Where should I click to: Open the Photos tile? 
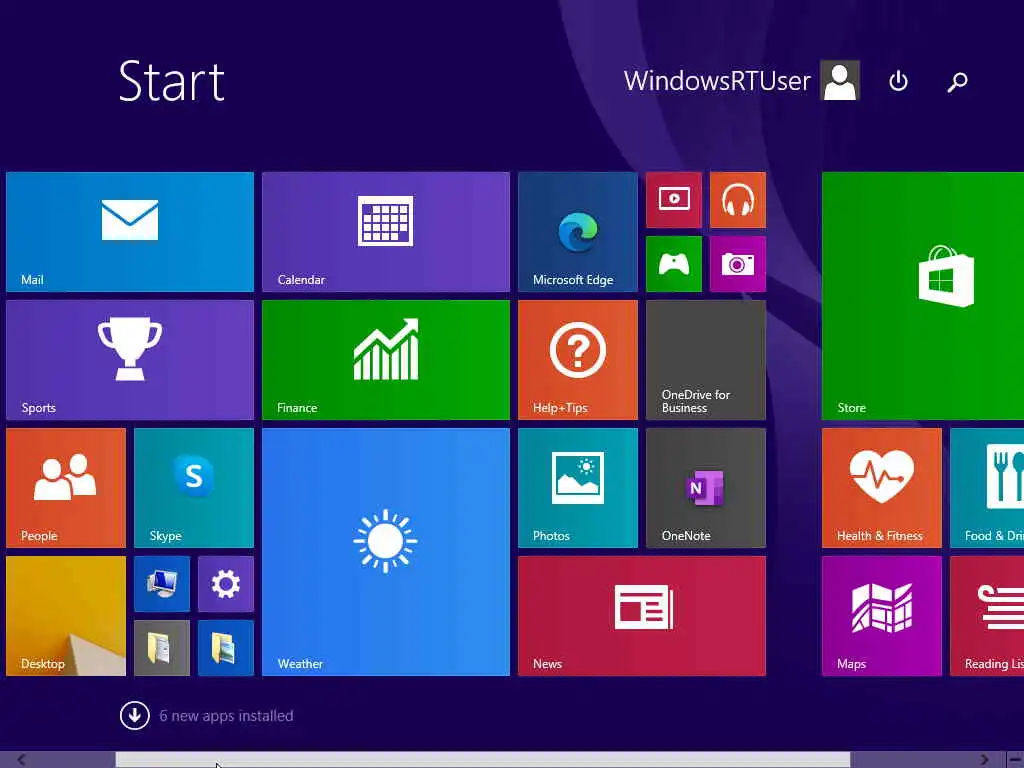(578, 488)
